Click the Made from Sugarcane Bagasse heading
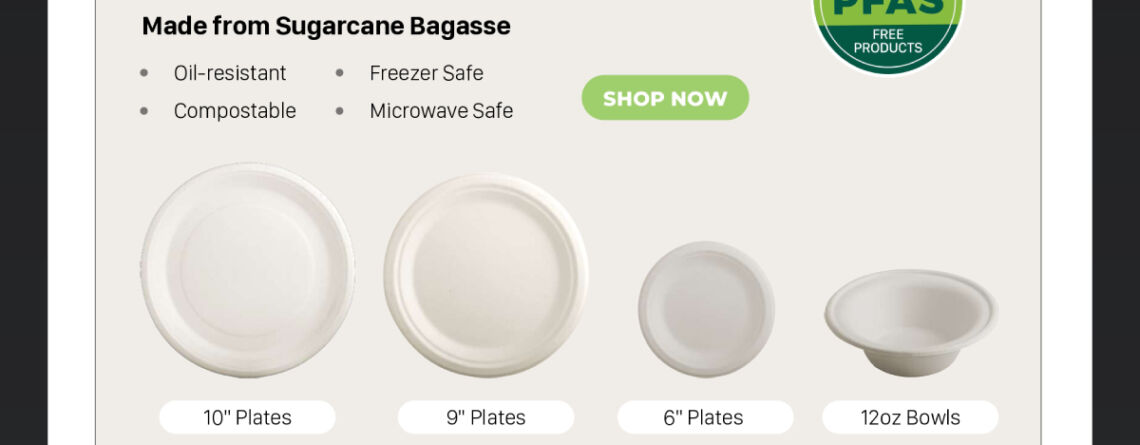The image size is (1140, 445). point(326,26)
